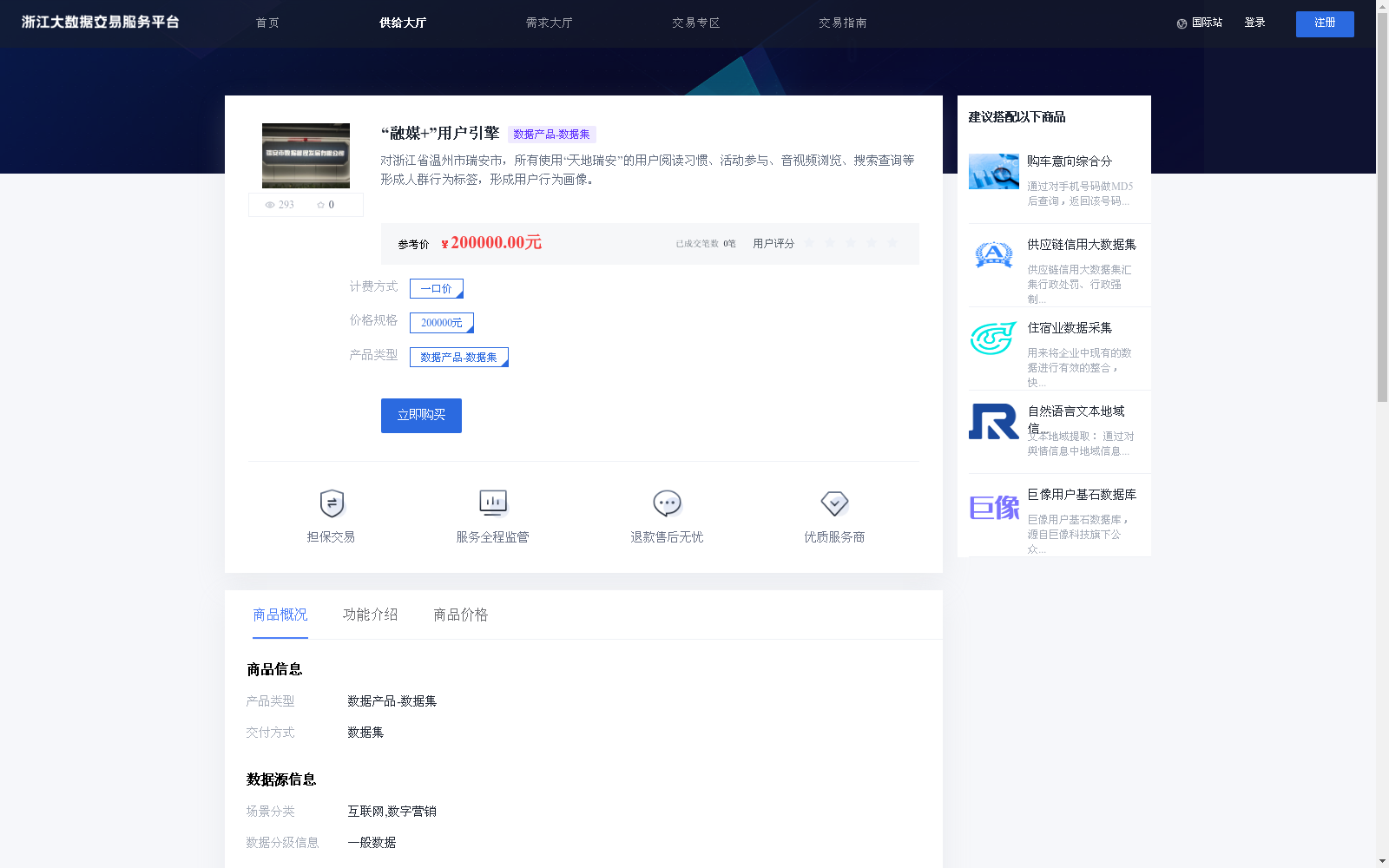Rate the product with the first star

tap(809, 243)
